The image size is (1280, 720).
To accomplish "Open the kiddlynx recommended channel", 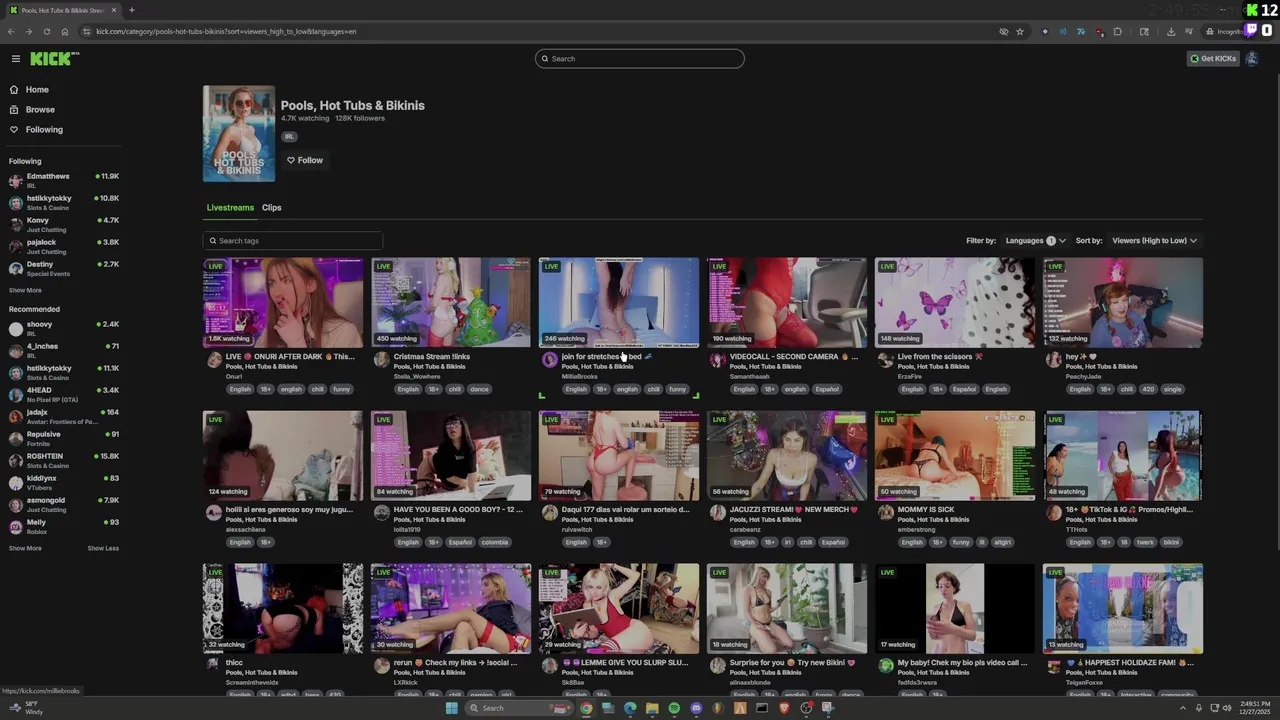I will coord(63,482).
